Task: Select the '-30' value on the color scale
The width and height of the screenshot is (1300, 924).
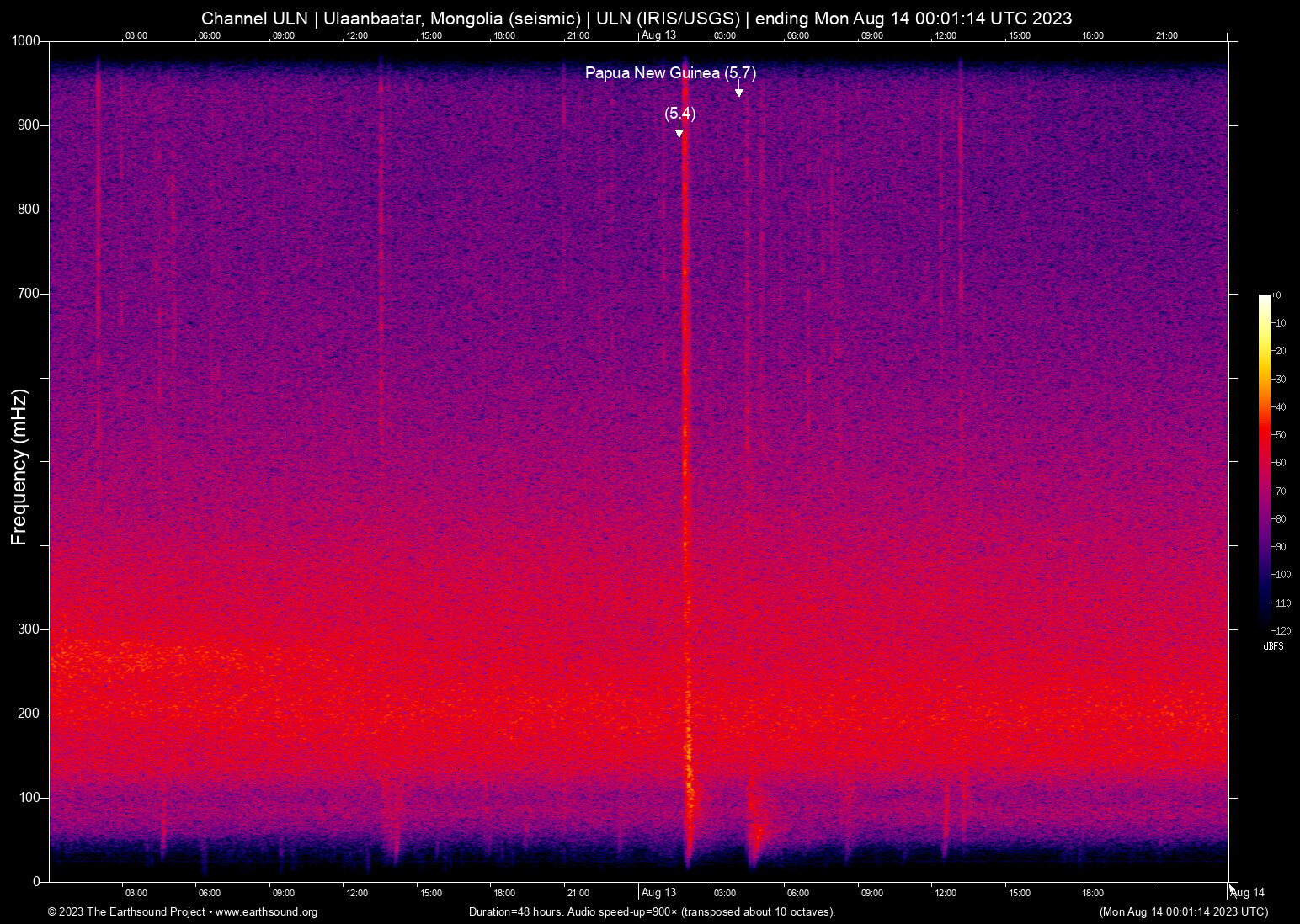Action: (x=1279, y=380)
